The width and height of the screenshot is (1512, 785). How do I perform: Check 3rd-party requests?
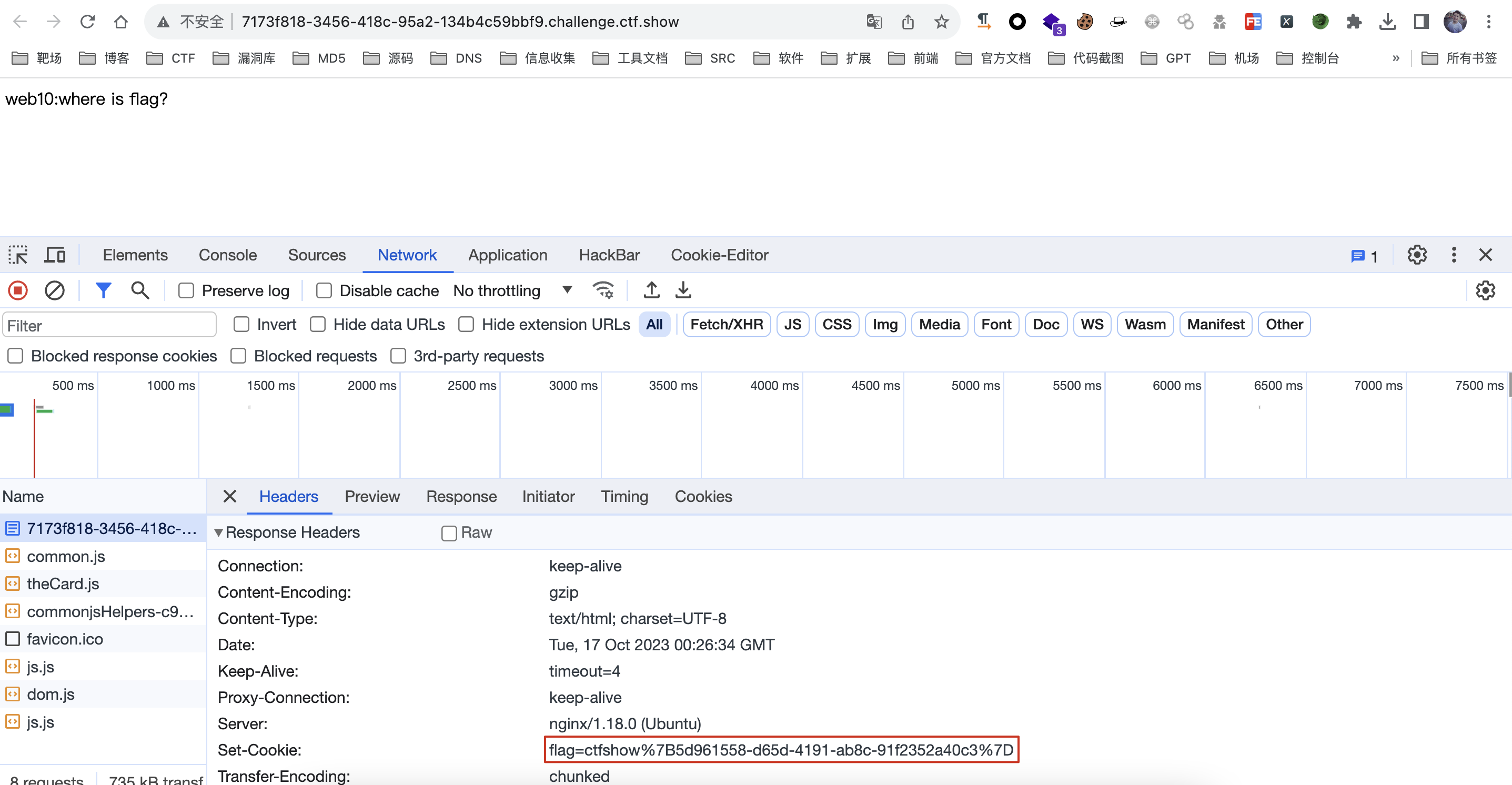point(398,356)
